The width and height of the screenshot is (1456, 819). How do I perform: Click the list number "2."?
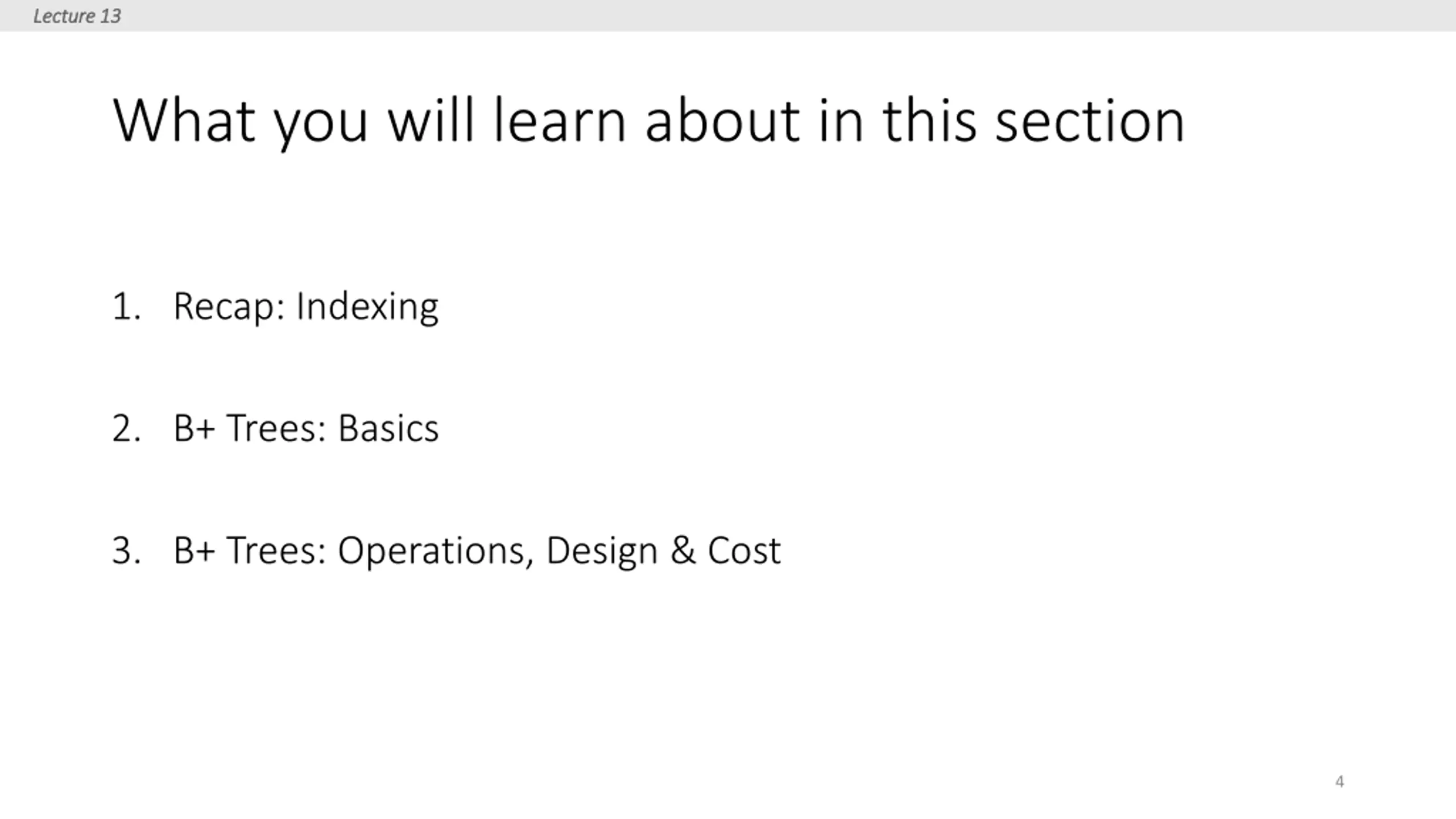click(x=126, y=428)
